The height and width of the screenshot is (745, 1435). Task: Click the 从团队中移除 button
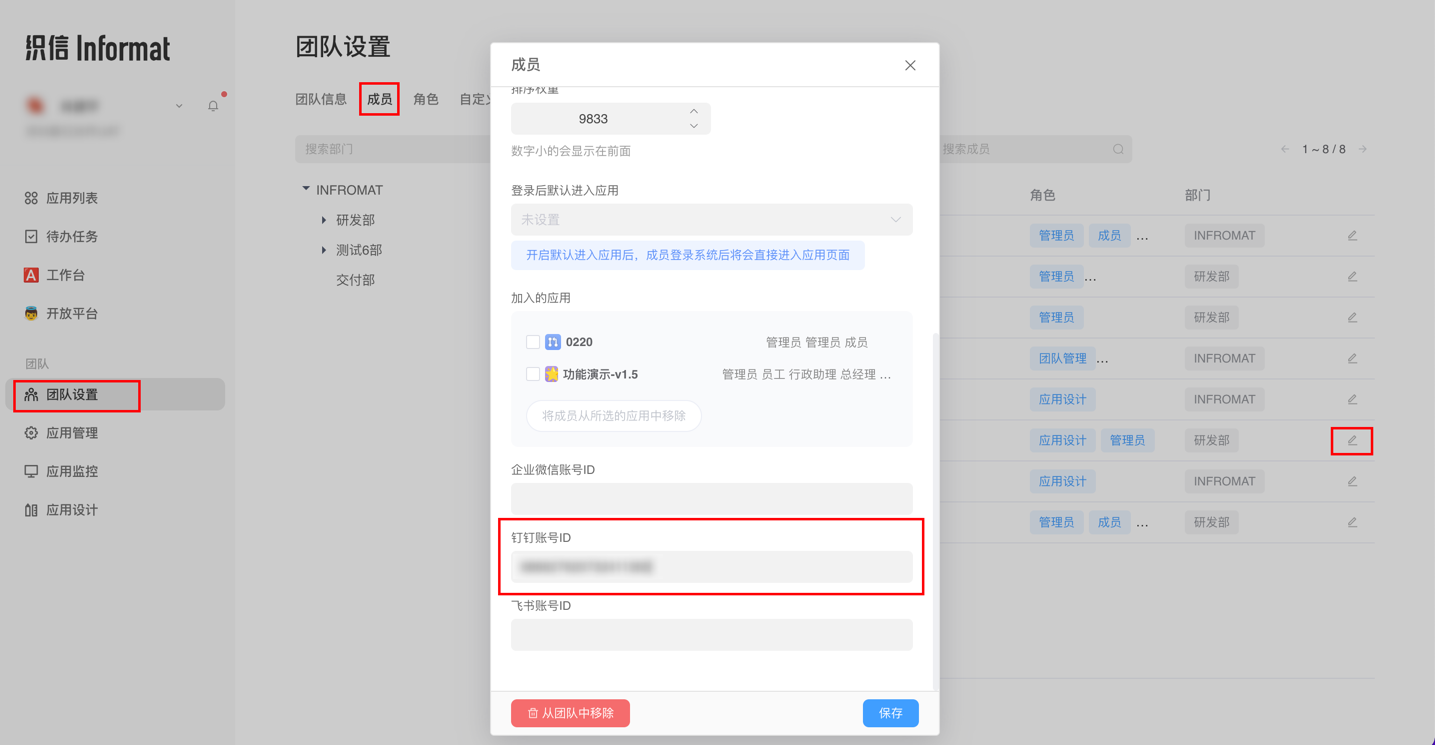570,712
